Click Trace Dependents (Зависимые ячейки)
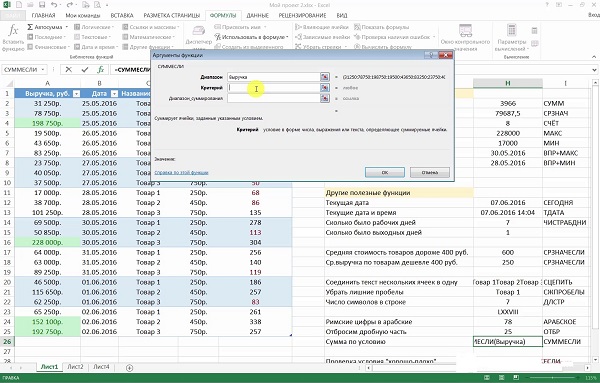 pos(322,37)
